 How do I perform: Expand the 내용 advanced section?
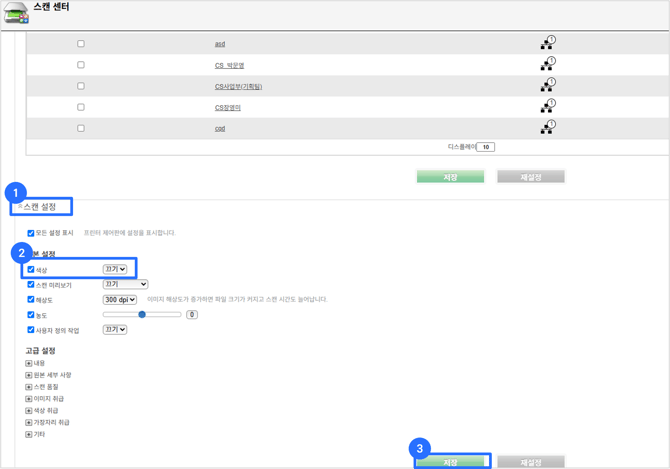point(29,363)
